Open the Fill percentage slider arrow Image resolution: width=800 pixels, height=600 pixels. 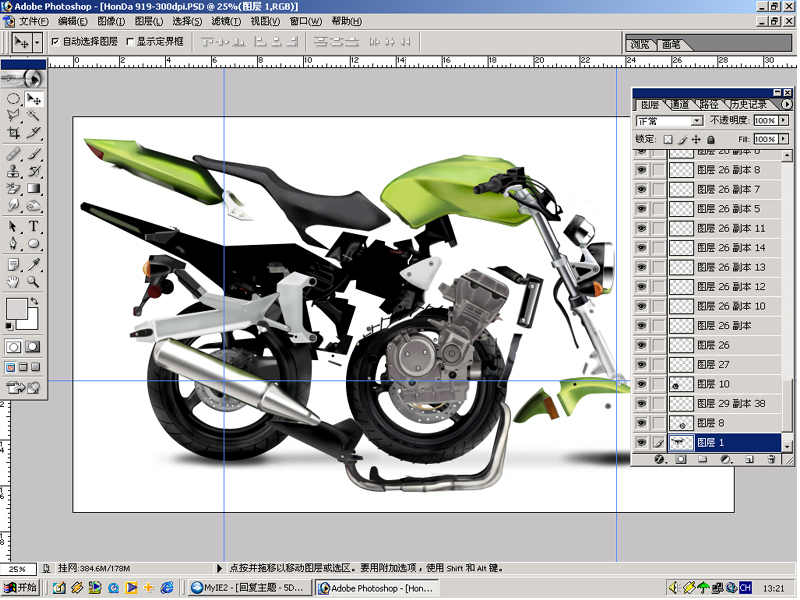tap(784, 139)
